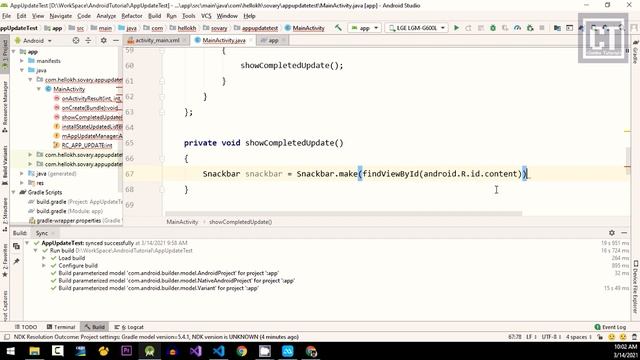Toggle the Resource Manager side panel
Screen dimensions: 640x360
[x=4, y=107]
